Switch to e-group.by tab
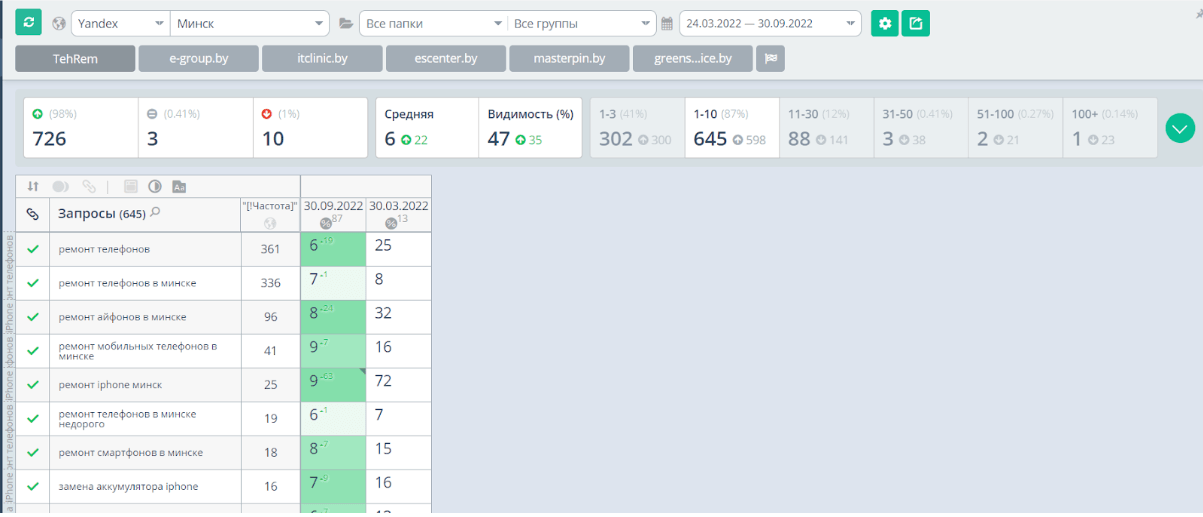 [199, 59]
